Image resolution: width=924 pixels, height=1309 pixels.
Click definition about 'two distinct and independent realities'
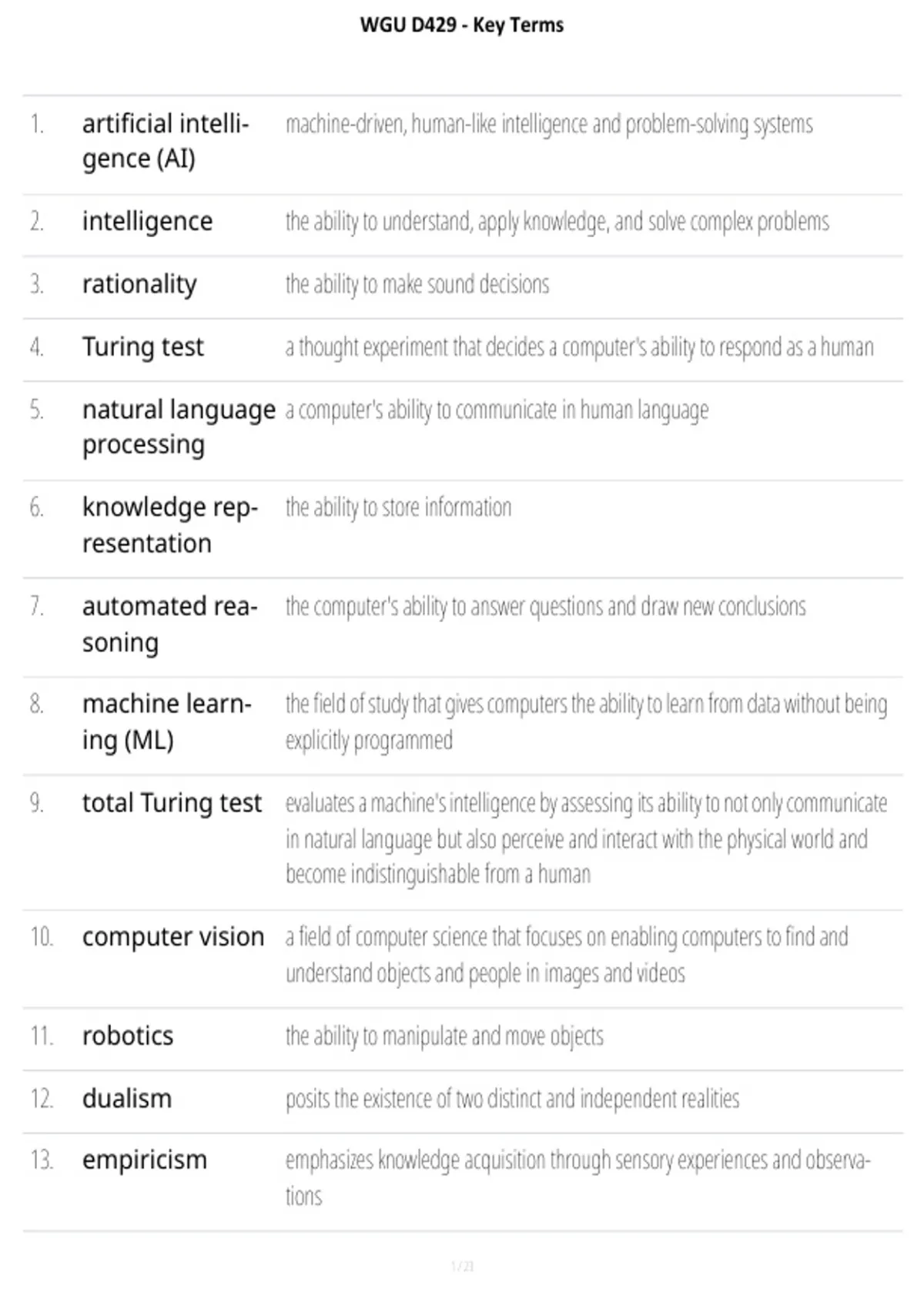click(512, 1099)
